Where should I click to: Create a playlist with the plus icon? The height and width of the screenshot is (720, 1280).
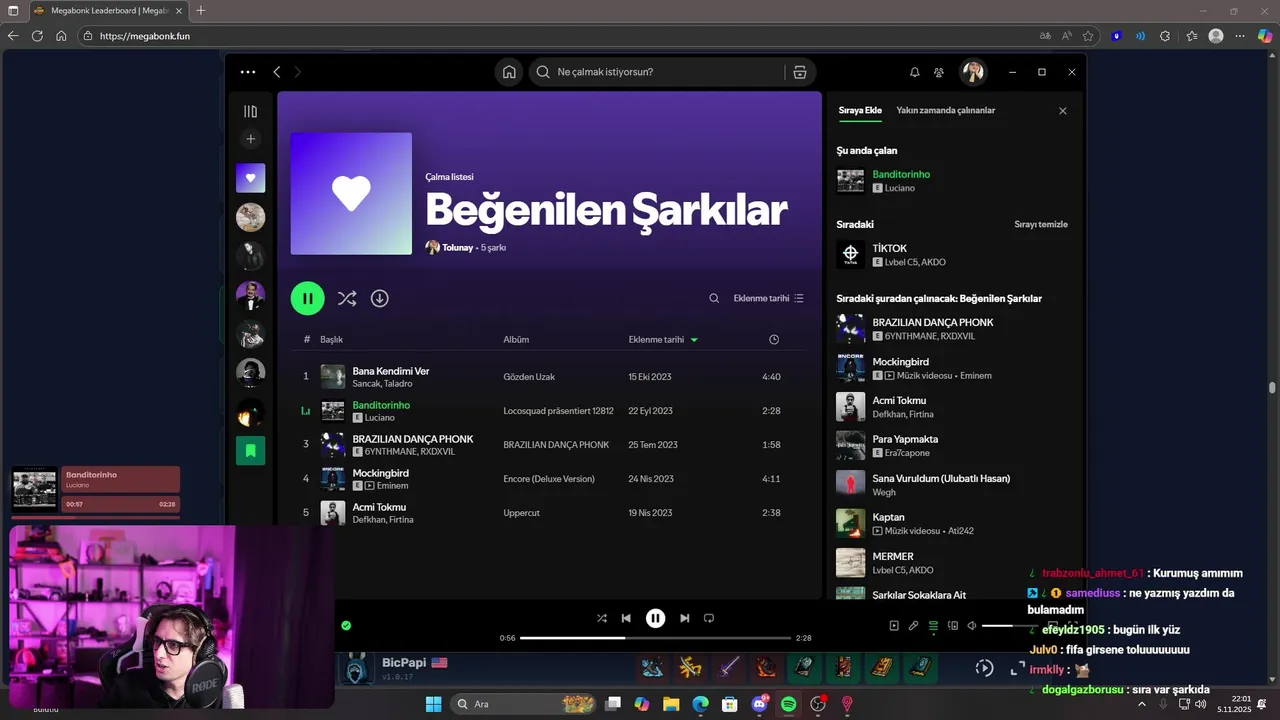(250, 139)
